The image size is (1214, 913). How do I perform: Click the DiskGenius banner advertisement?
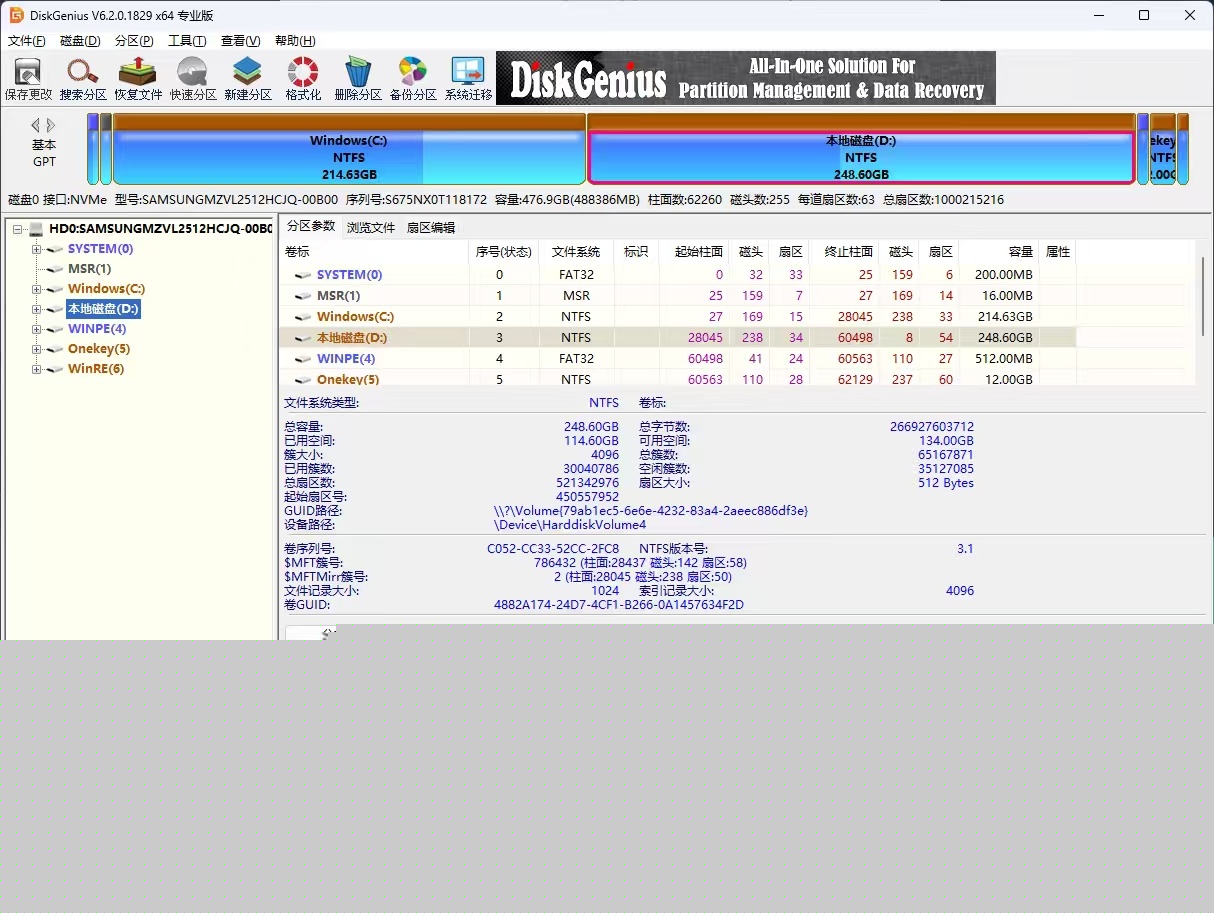point(746,78)
